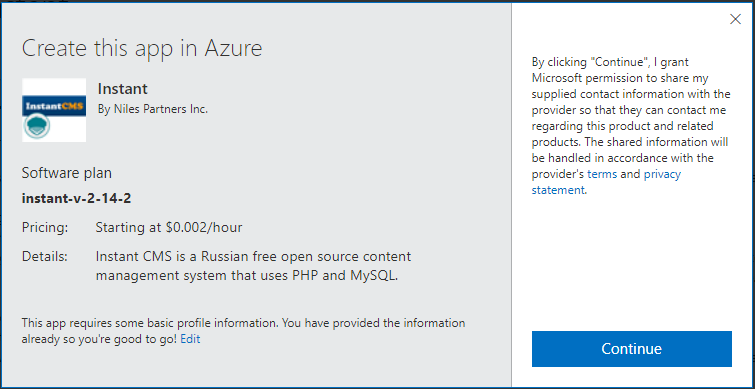
Task: Open the privacy statement link
Action: [606, 182]
